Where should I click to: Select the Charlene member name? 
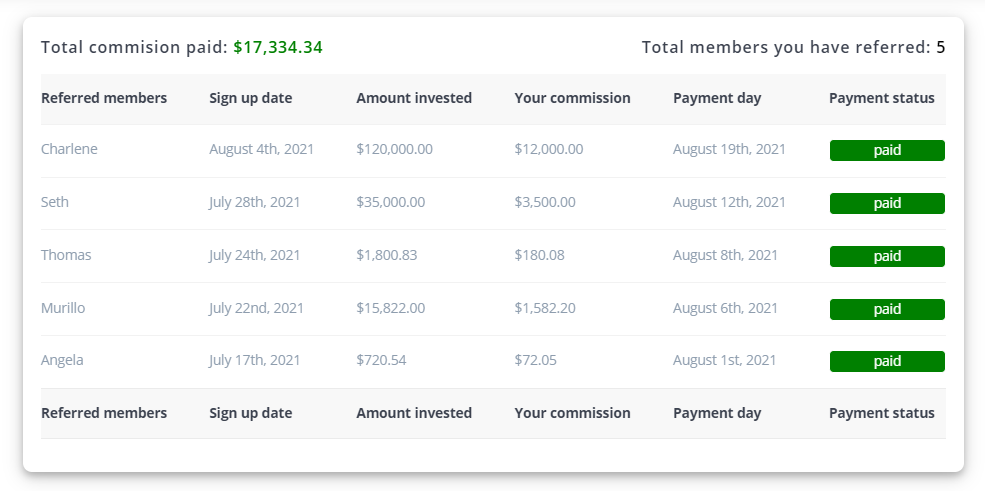69,149
